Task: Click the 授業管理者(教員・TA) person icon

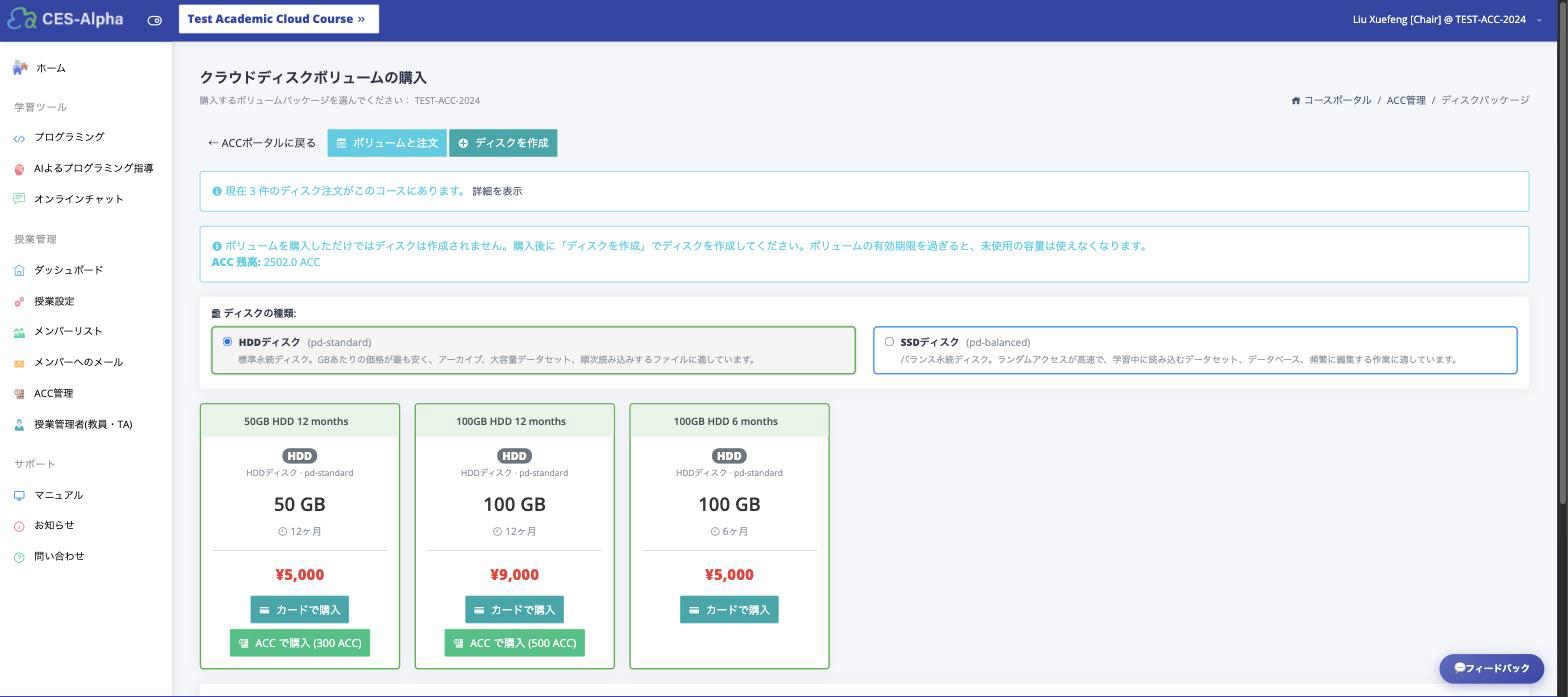Action: point(19,425)
